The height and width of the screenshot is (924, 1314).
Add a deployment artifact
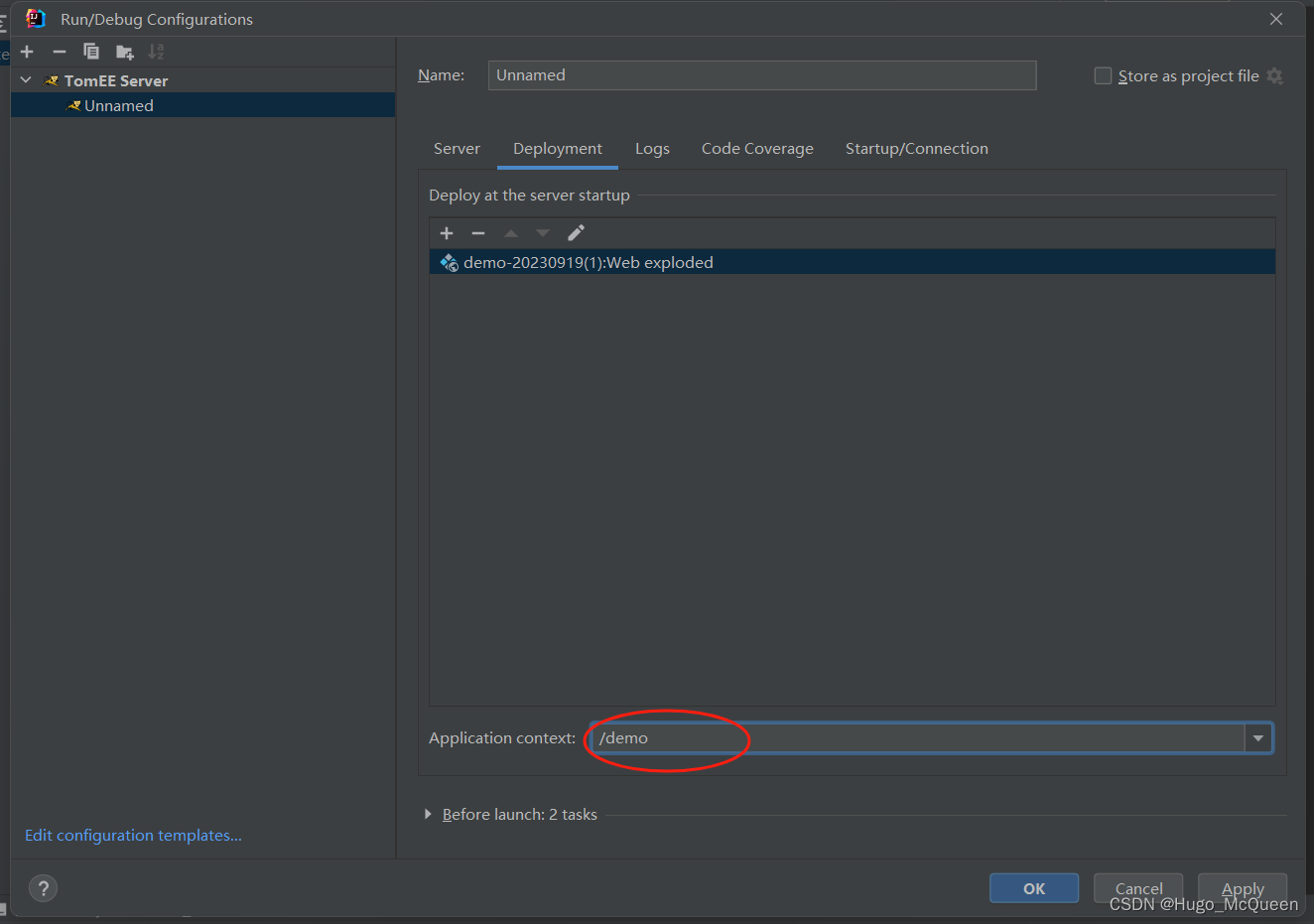point(447,233)
